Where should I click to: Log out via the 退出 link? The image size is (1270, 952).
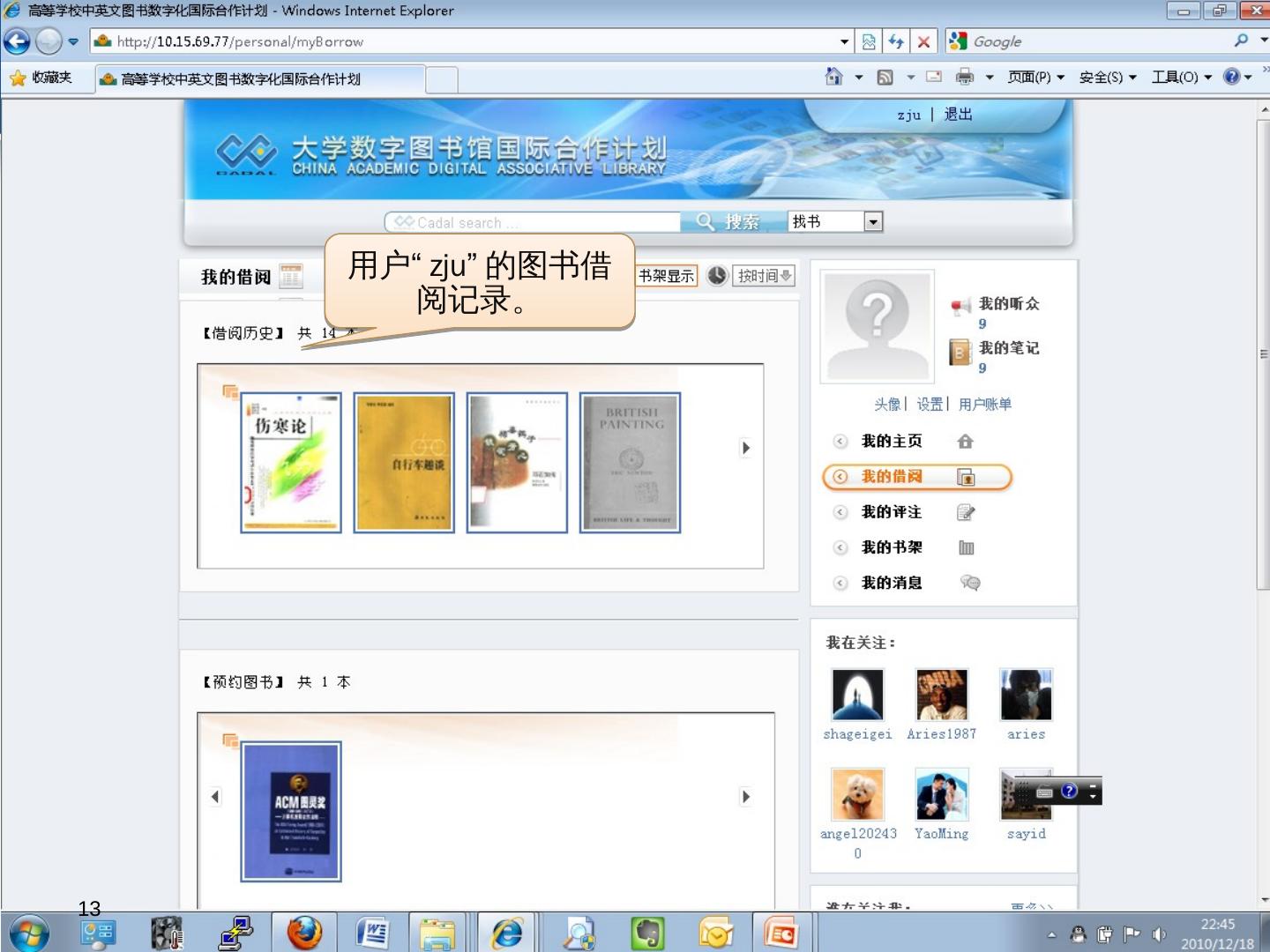point(958,115)
